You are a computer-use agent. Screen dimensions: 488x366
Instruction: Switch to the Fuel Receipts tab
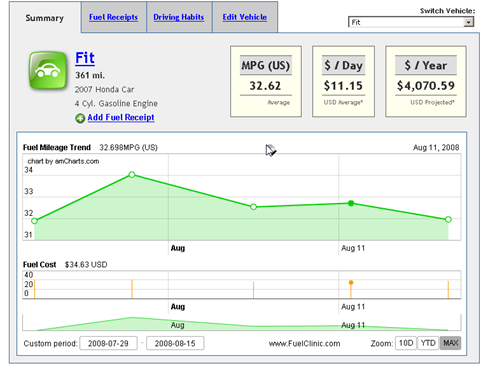[113, 17]
